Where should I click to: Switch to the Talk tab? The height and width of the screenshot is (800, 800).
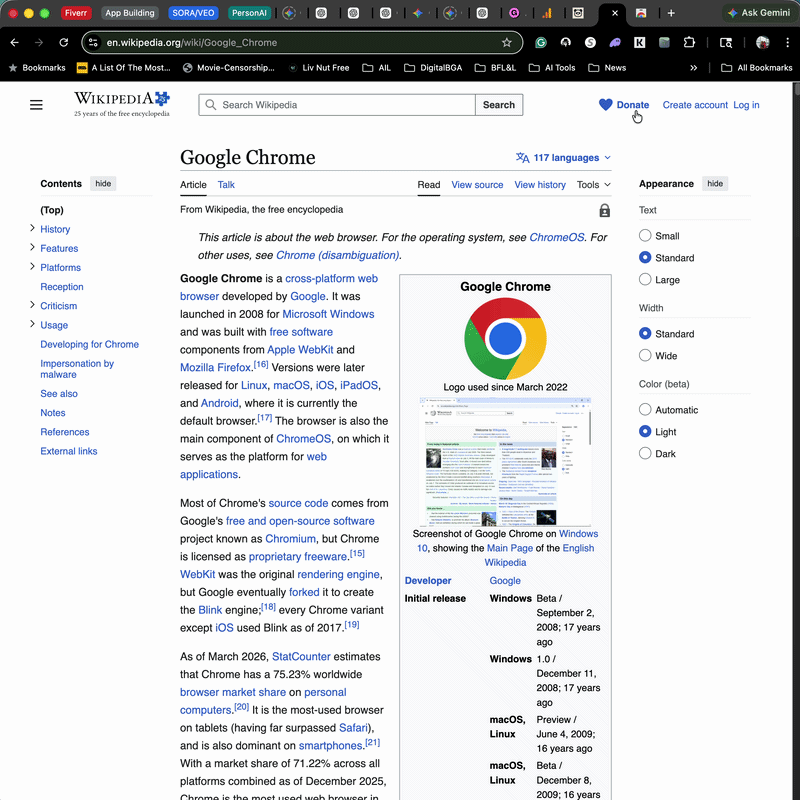(226, 185)
